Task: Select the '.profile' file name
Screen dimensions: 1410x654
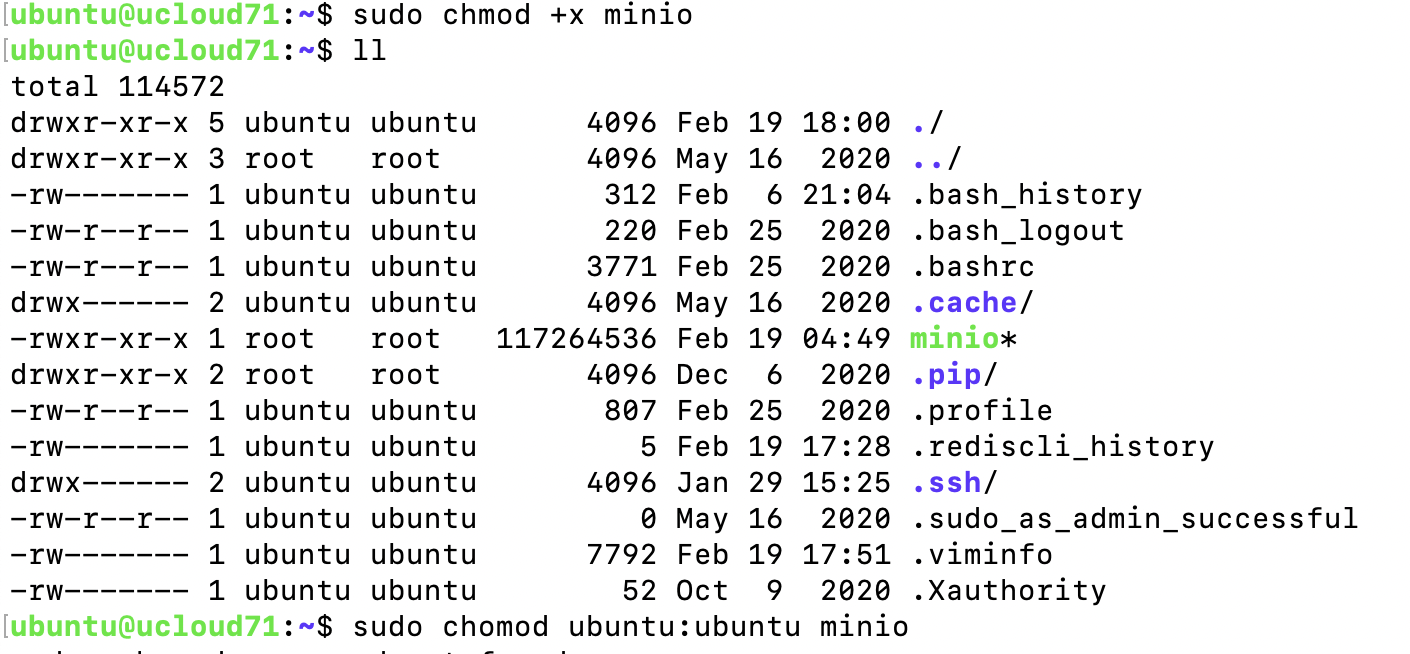Action: point(982,411)
